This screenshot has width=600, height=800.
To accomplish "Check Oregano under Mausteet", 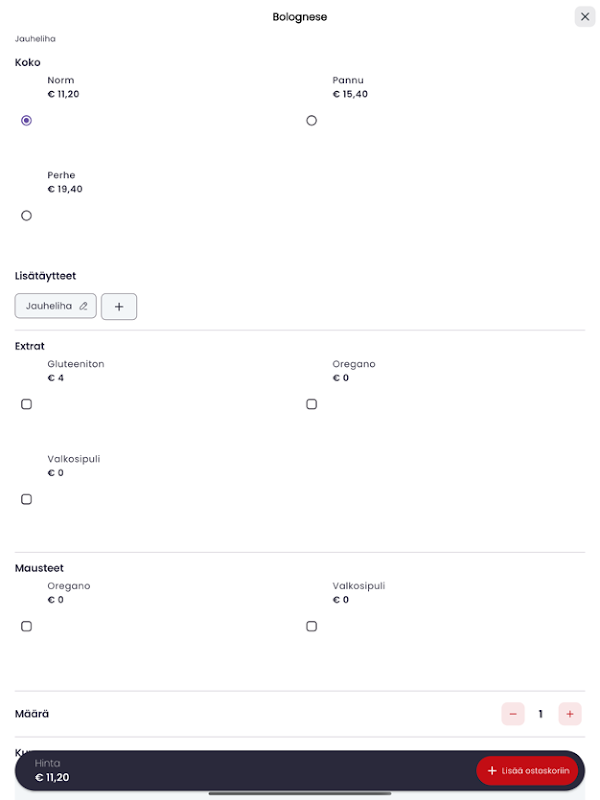I will point(26,626).
